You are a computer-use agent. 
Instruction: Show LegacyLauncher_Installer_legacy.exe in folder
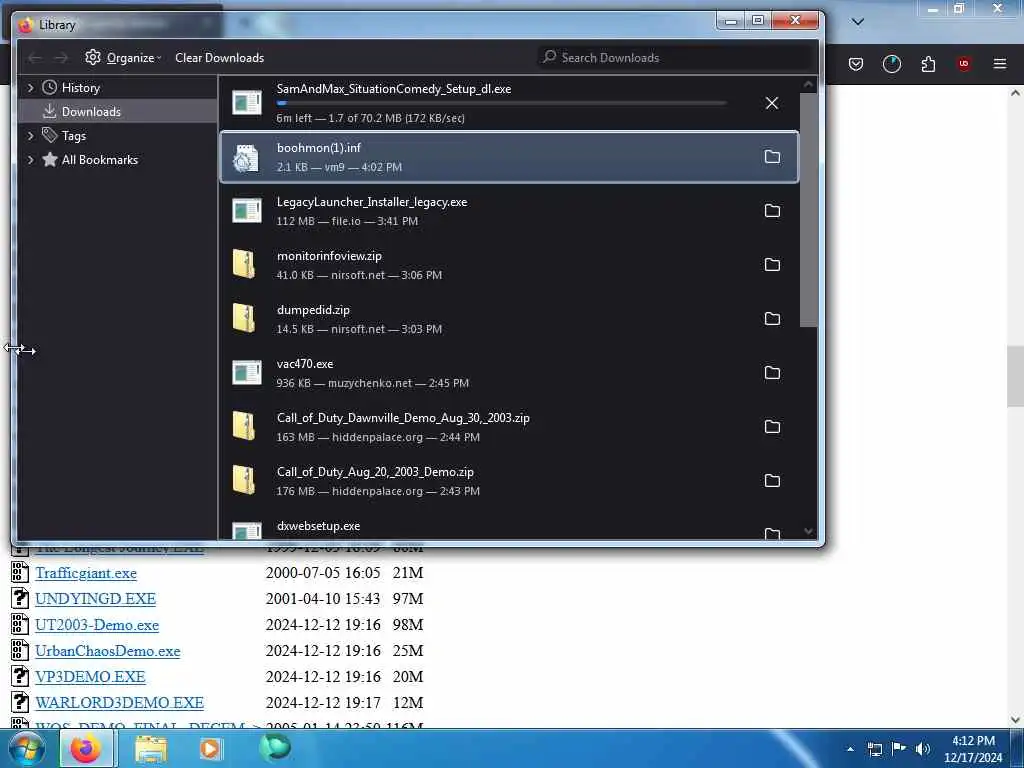(x=772, y=210)
